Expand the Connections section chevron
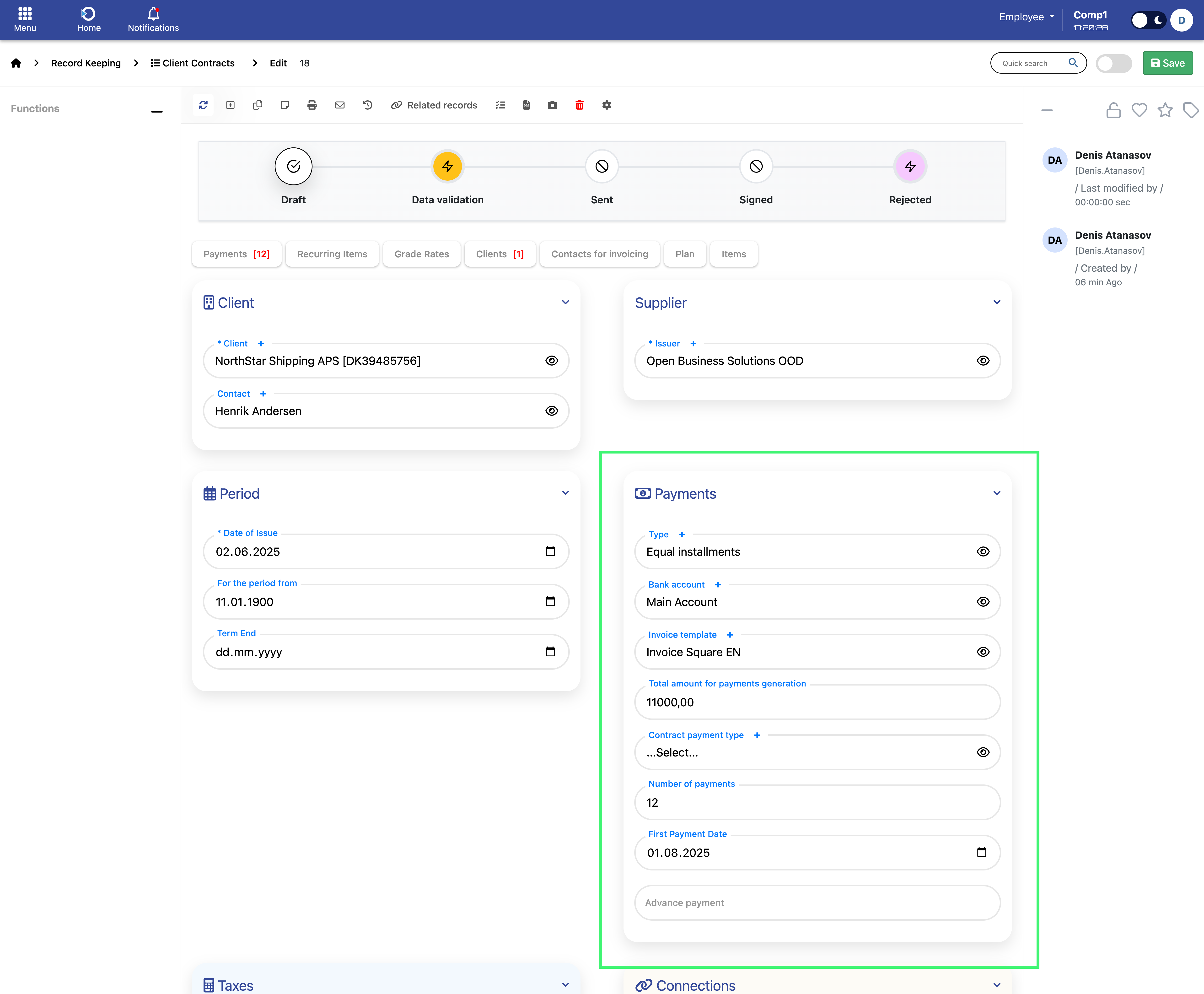 (x=997, y=985)
